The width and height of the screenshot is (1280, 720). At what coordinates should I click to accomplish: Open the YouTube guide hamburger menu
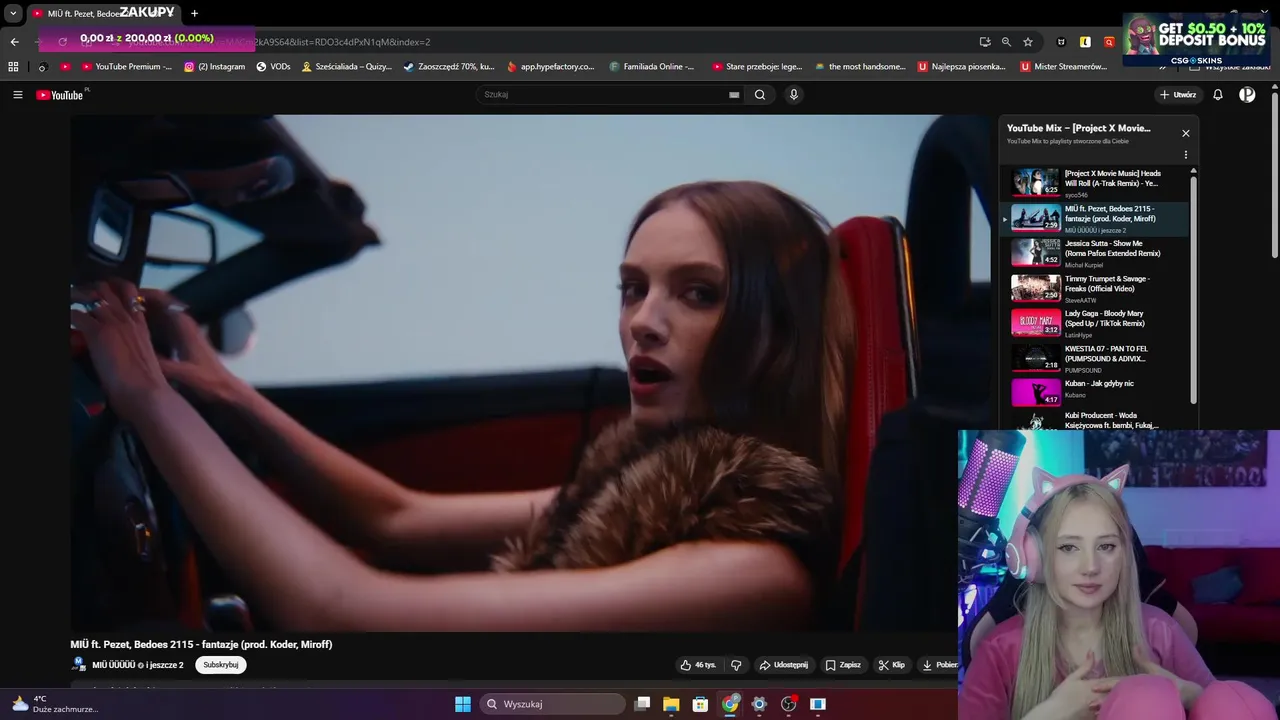point(17,95)
